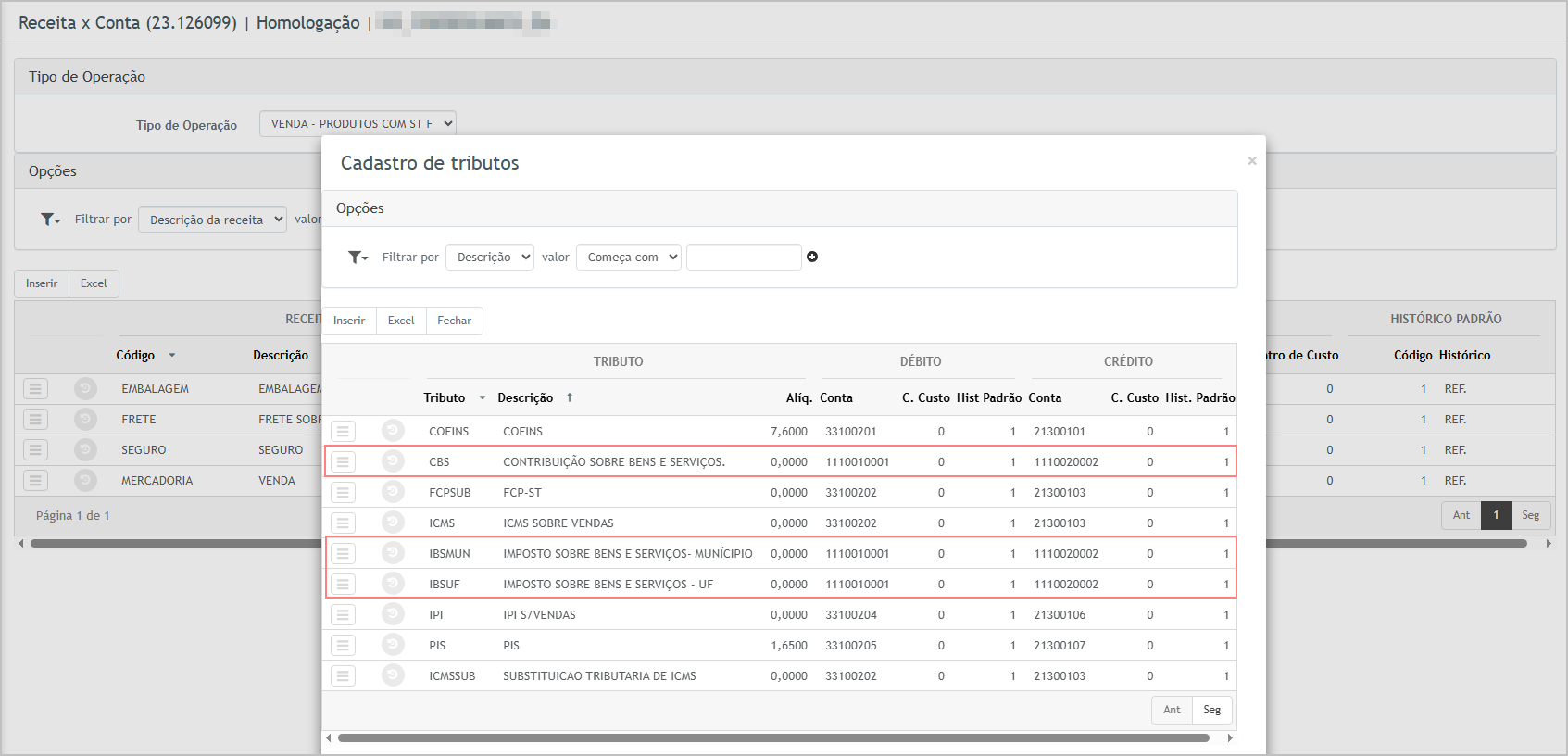The width and height of the screenshot is (1568, 756).
Task: Add filter with the plus circle icon
Action: [812, 257]
